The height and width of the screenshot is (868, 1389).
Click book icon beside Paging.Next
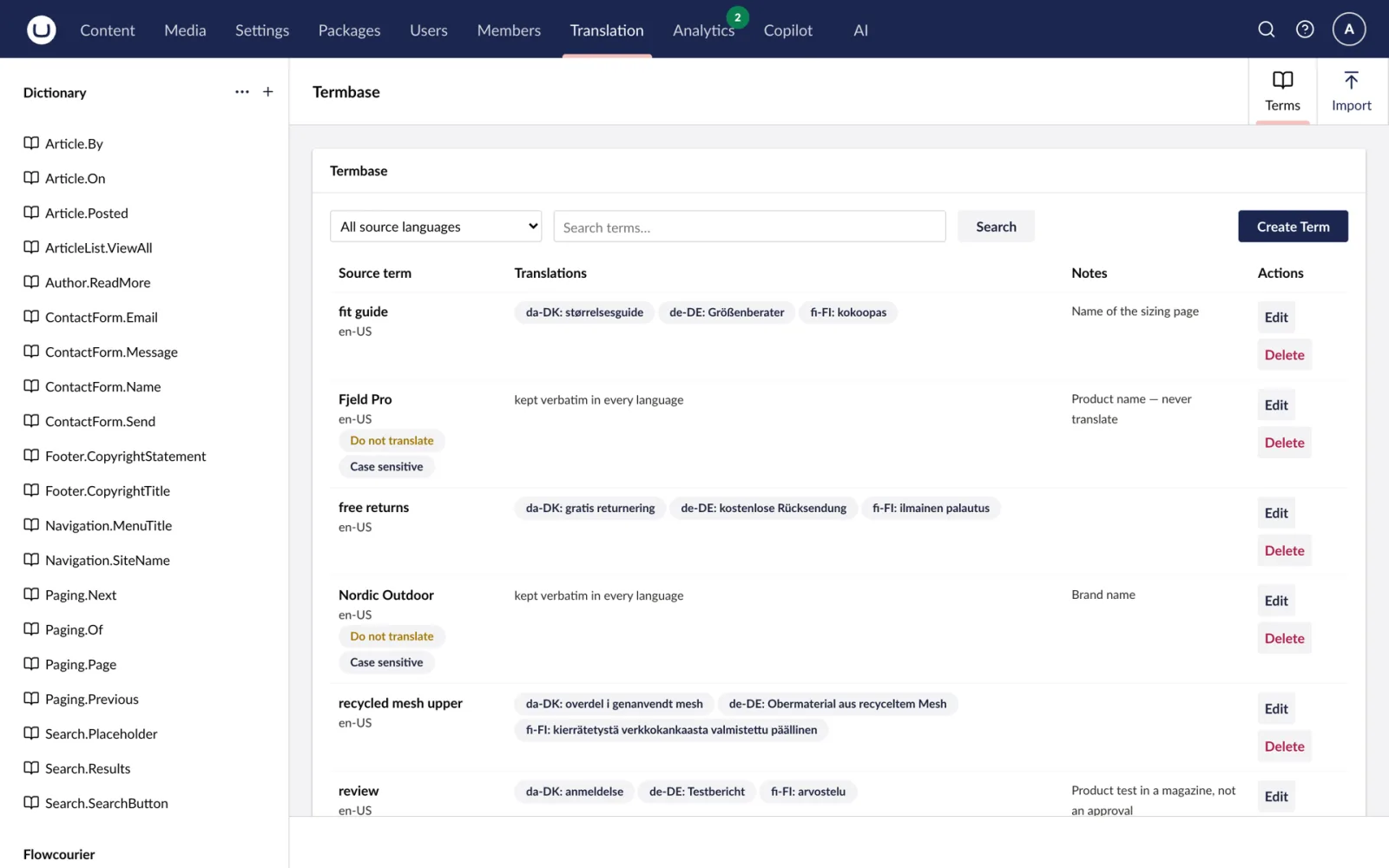(31, 595)
